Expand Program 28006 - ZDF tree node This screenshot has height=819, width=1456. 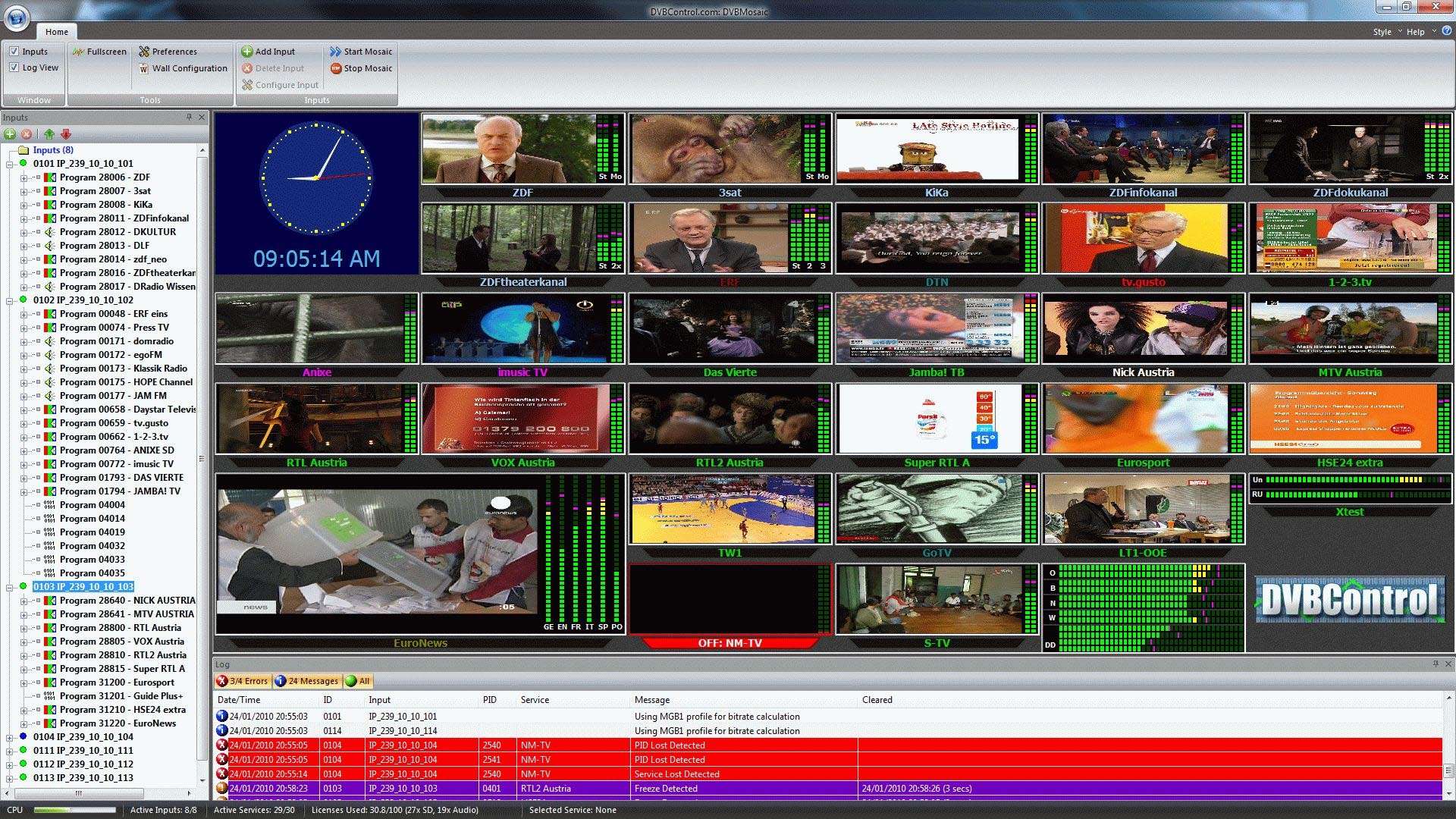24,177
